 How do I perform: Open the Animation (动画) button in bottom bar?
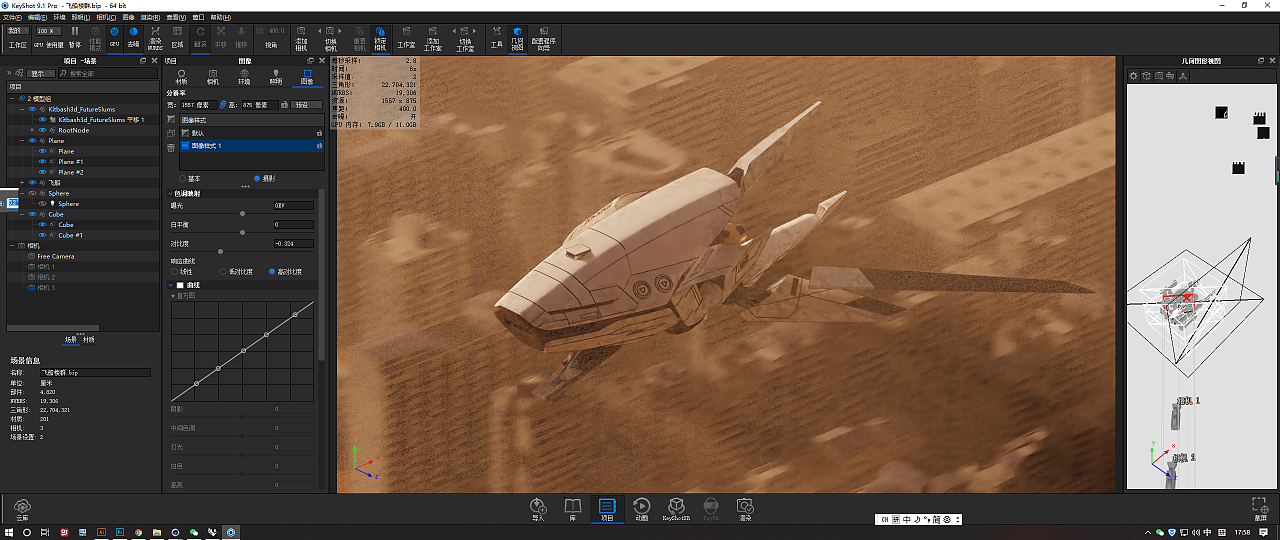pos(641,510)
